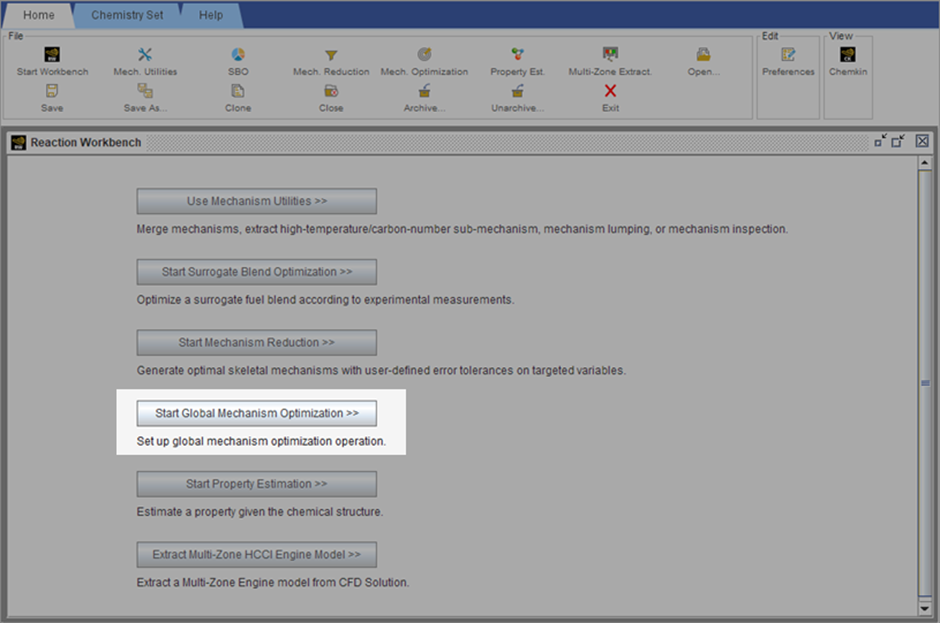
Task: Clone the project via Clone icon
Action: point(238,91)
